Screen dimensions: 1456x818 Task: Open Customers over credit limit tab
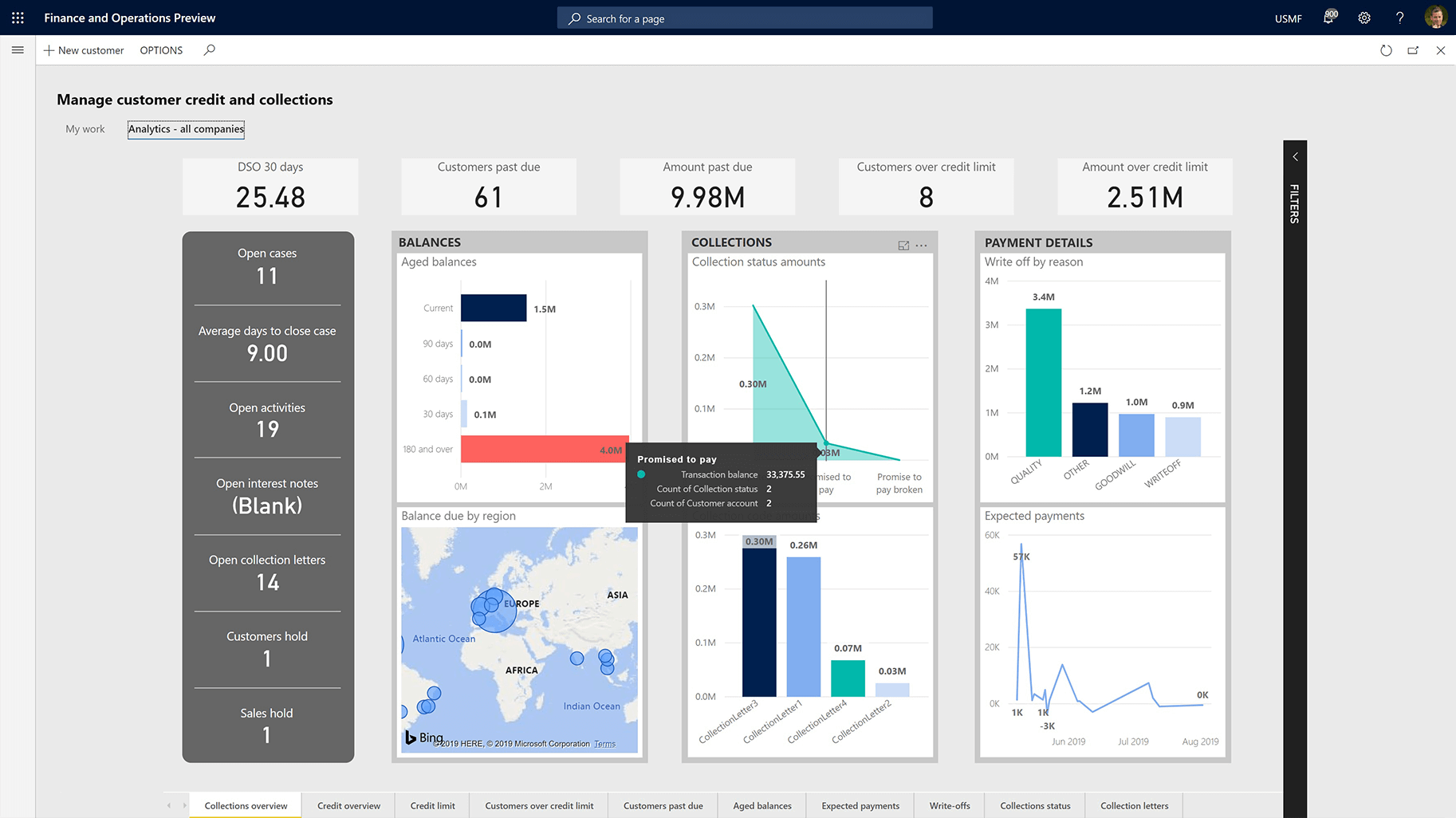click(539, 805)
